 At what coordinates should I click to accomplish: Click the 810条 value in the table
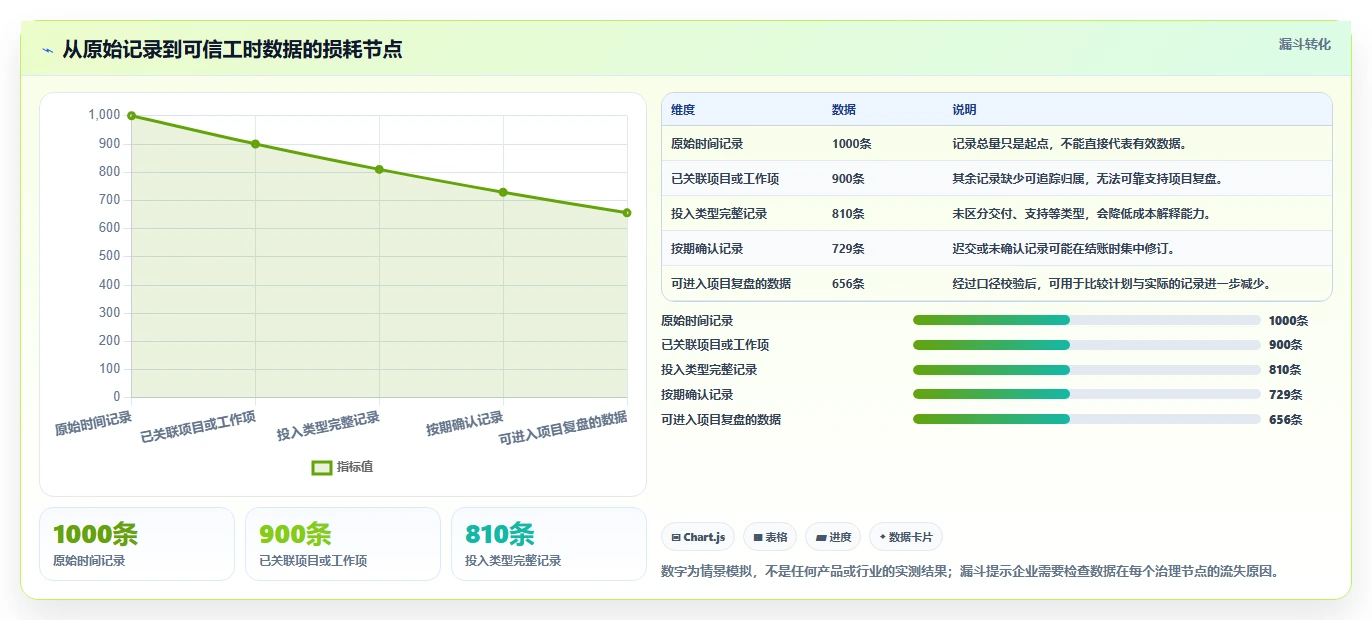pyautogui.click(x=848, y=214)
